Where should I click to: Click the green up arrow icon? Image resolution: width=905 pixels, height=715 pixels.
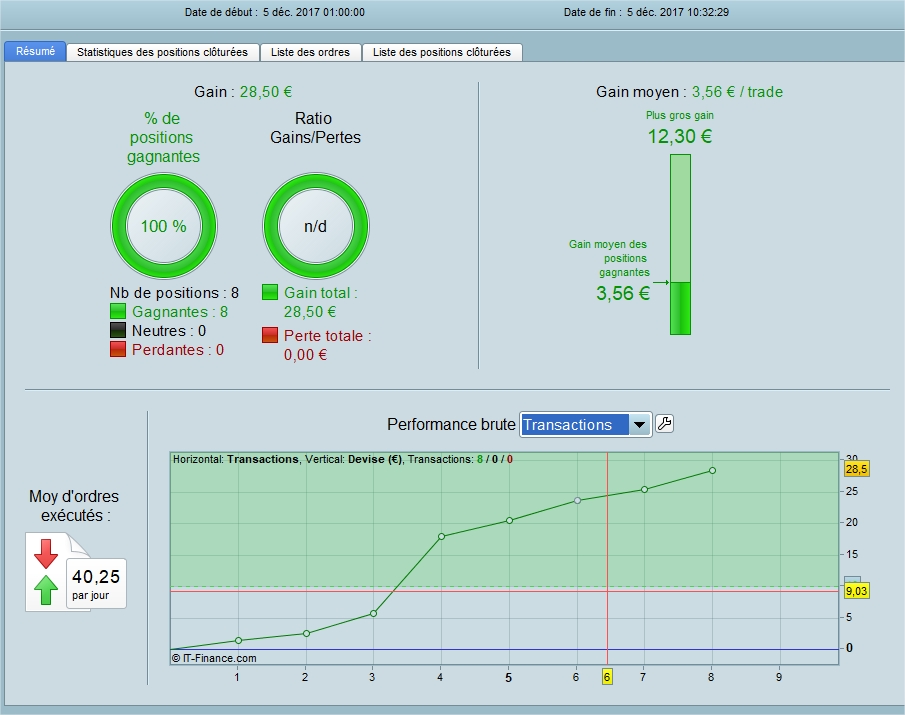coord(46,590)
